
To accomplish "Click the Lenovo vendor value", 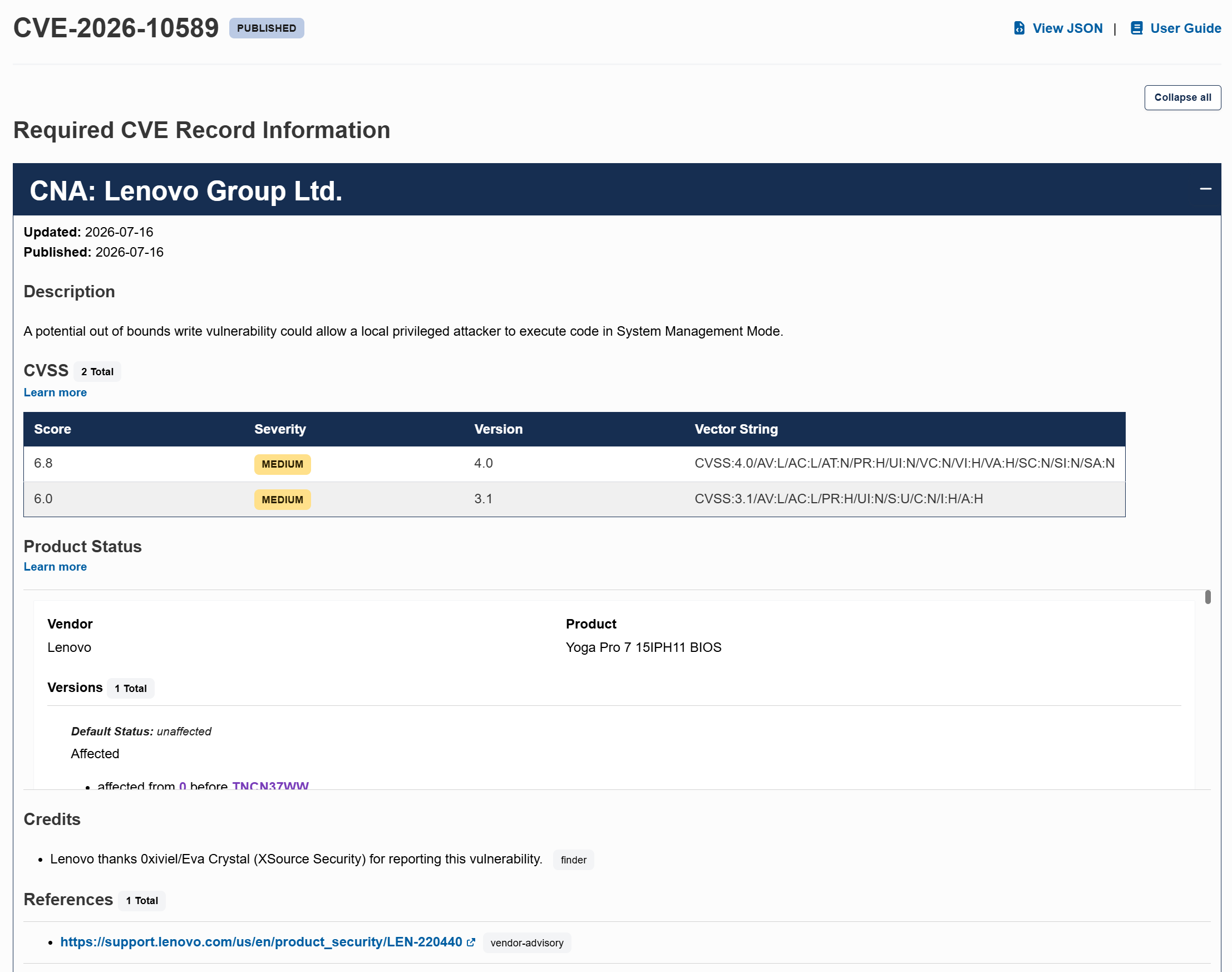I will (x=70, y=647).
